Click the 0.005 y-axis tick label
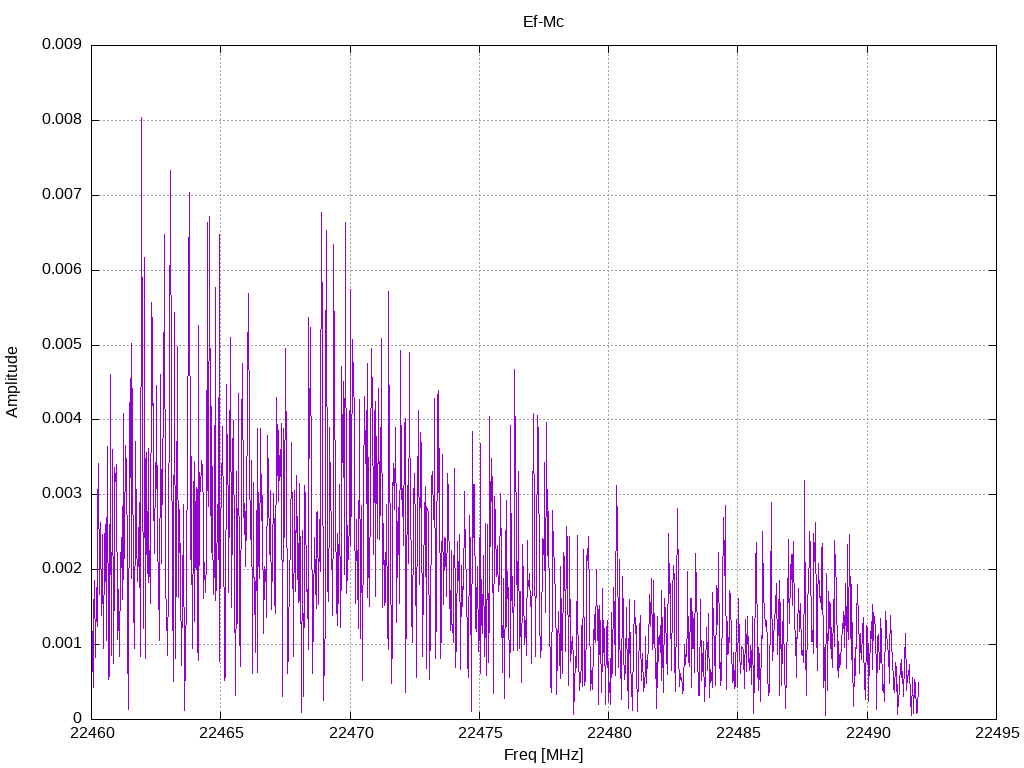This screenshot has height=768, width=1024. 61,345
